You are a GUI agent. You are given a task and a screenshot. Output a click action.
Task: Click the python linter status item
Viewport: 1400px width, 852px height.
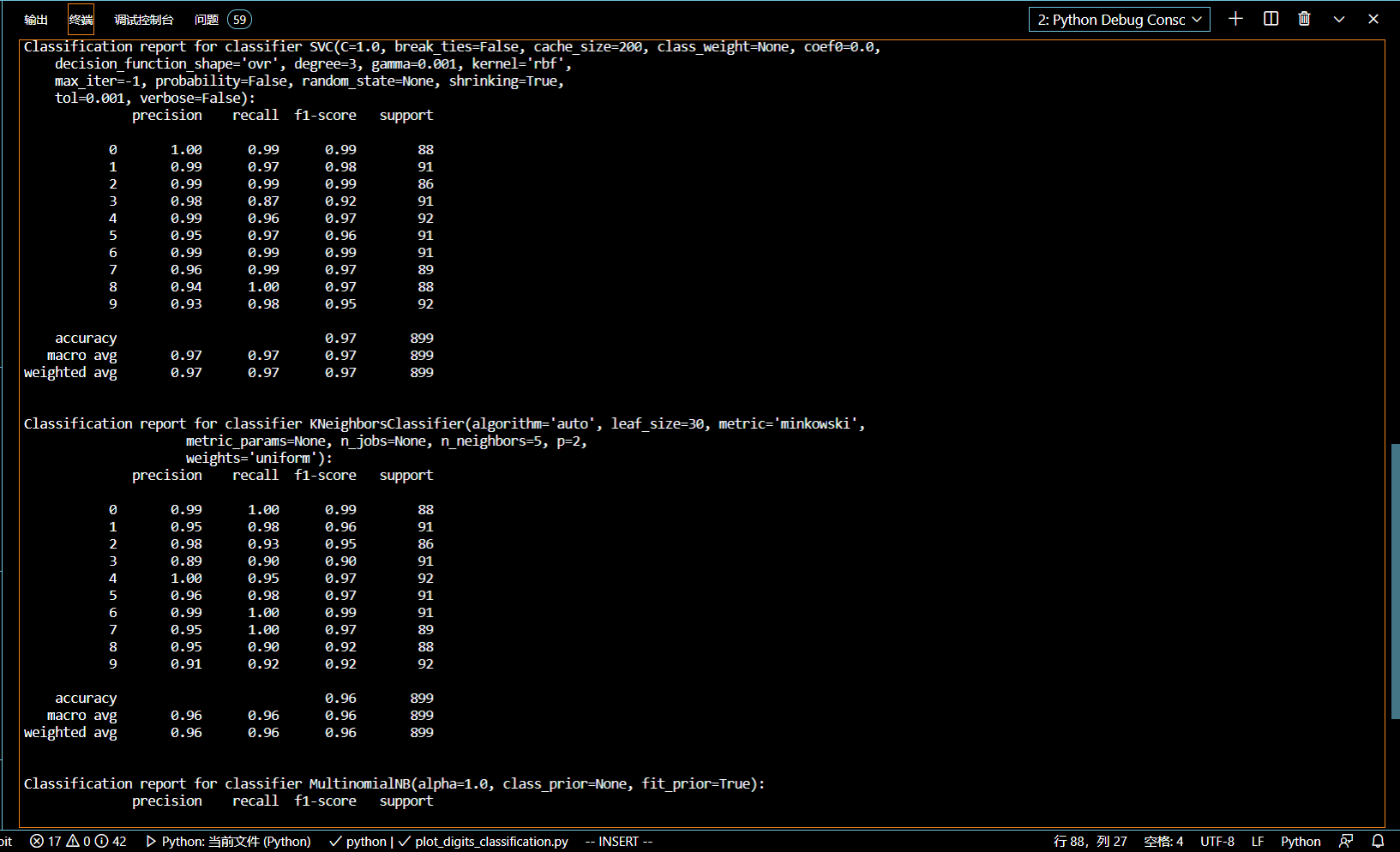click(x=358, y=842)
